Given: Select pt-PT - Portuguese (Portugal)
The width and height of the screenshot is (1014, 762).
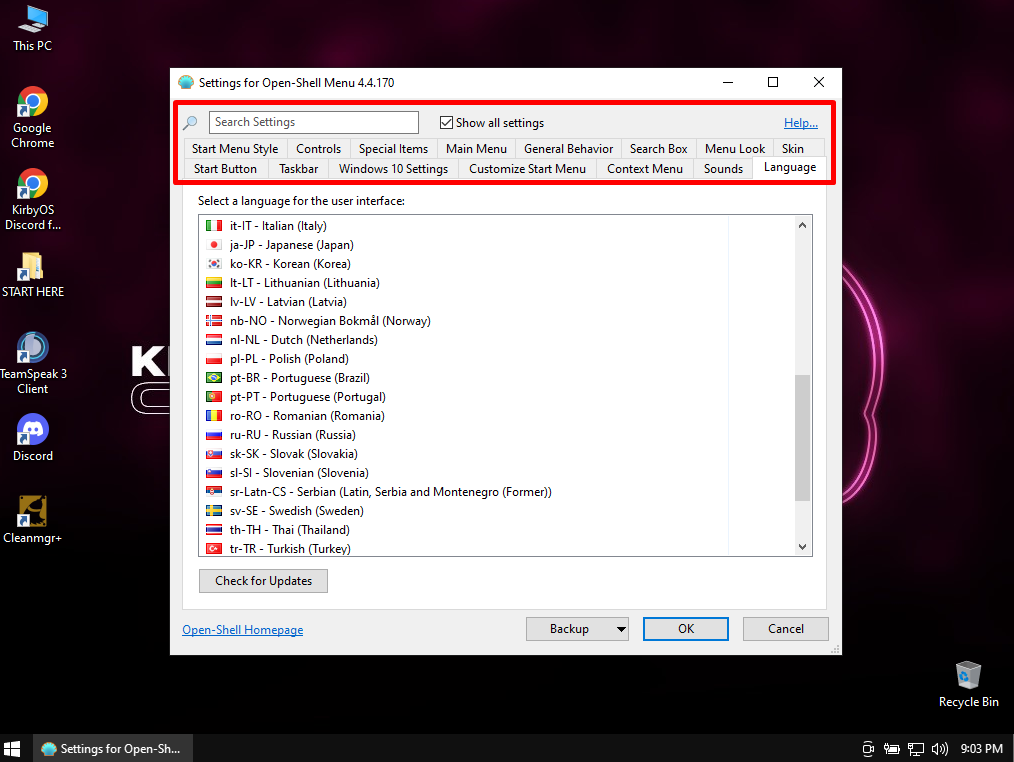Looking at the screenshot, I should [x=308, y=397].
